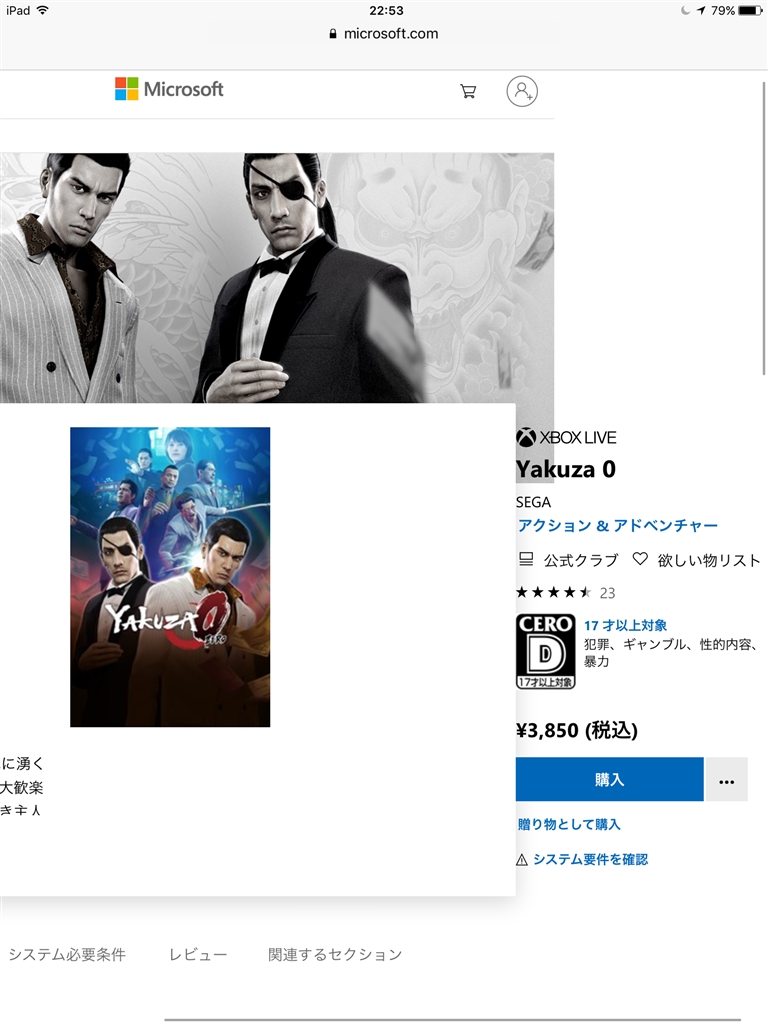Click the warning triangle beside システム要件を確認
The image size is (768, 1024).
tap(522, 860)
